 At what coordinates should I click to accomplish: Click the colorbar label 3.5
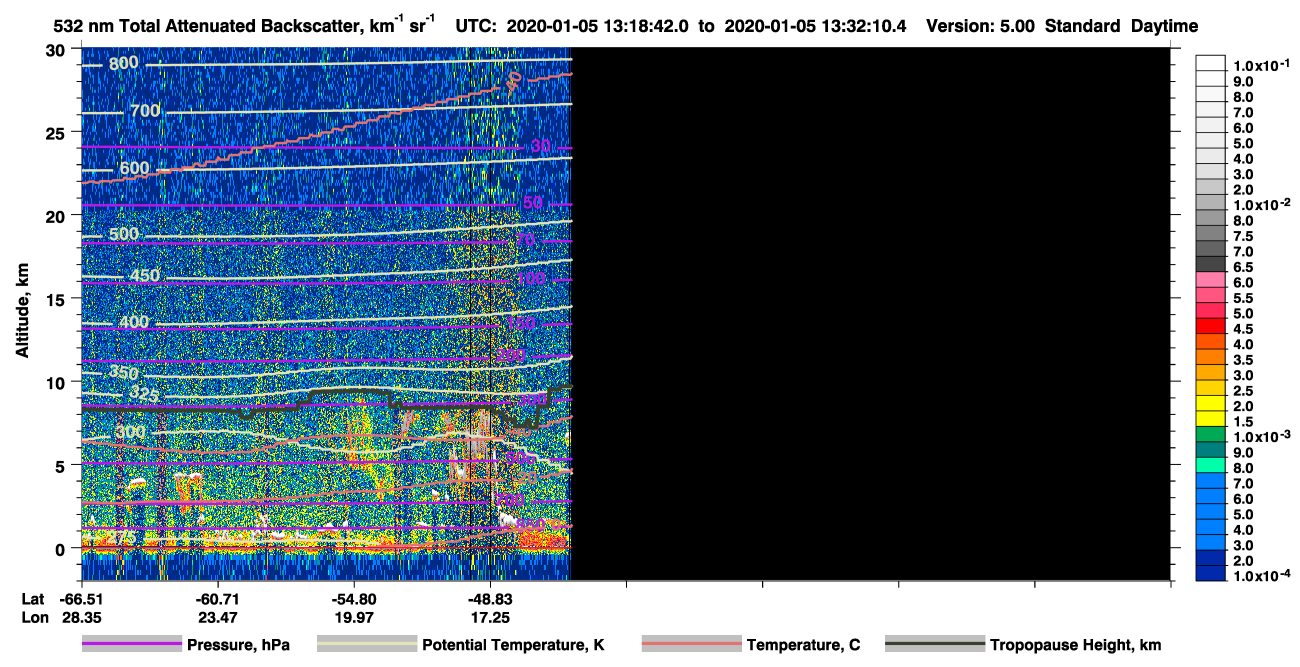pos(1244,360)
